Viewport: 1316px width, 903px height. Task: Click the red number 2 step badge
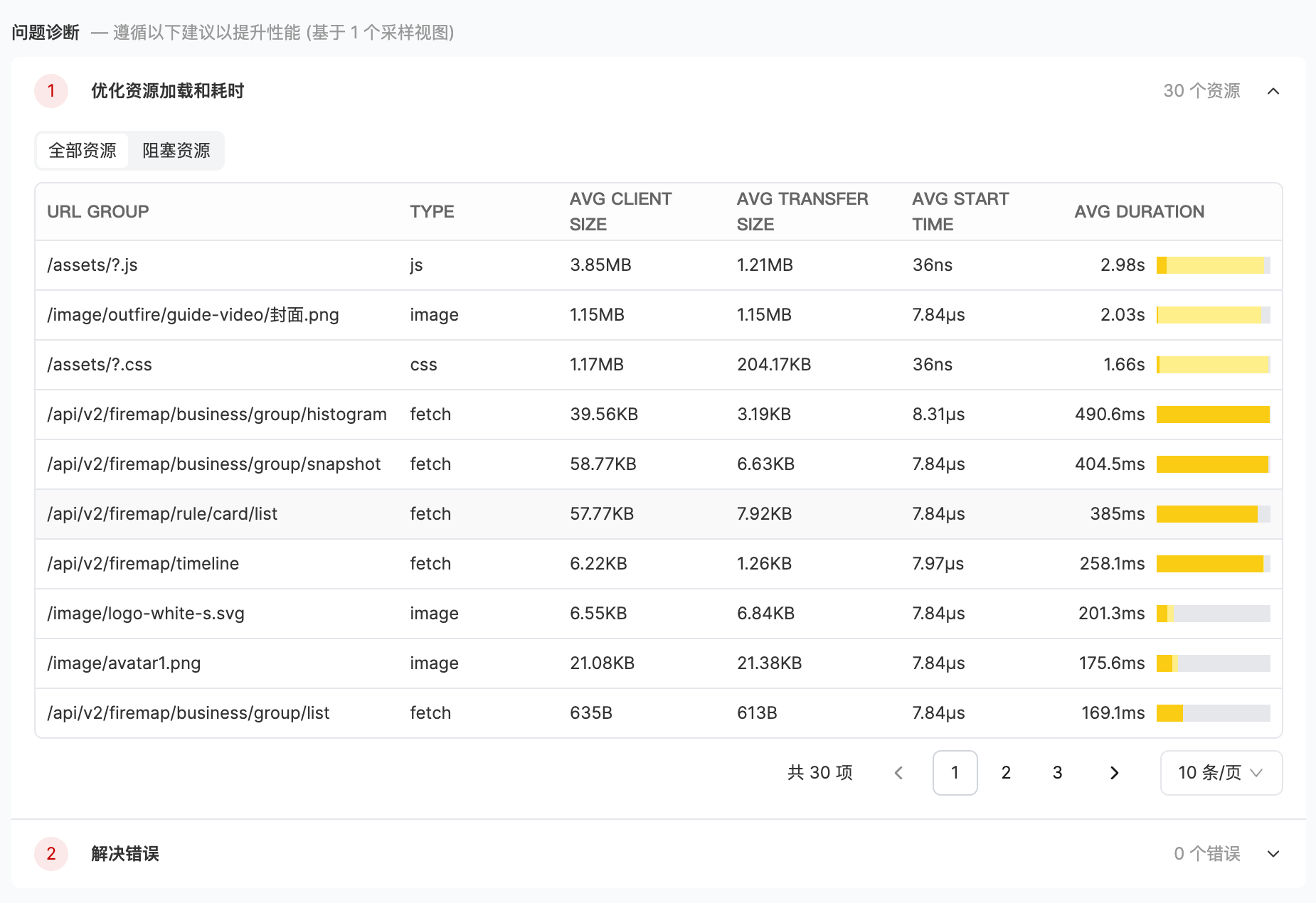point(51,854)
